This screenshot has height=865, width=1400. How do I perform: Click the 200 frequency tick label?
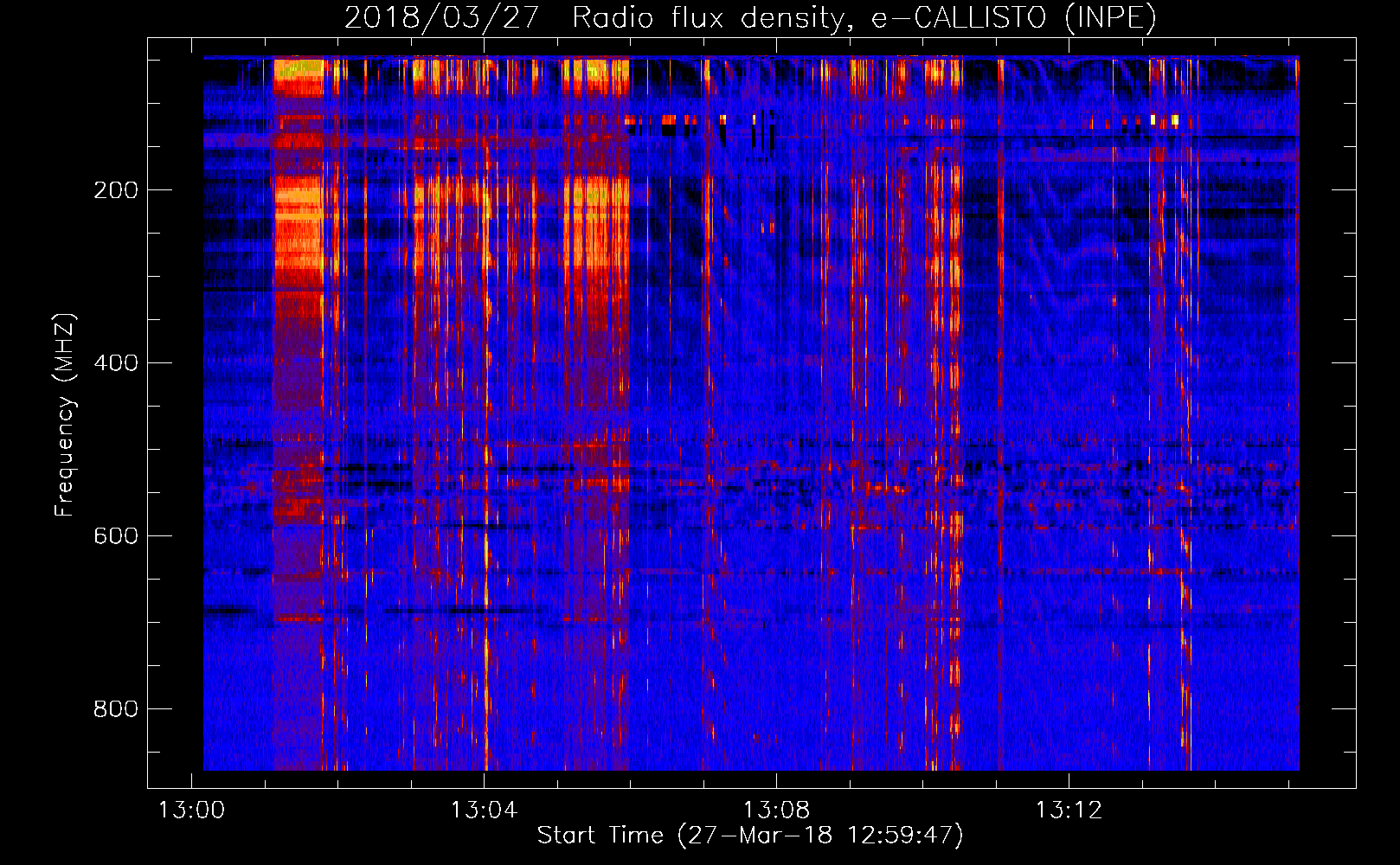pos(116,190)
